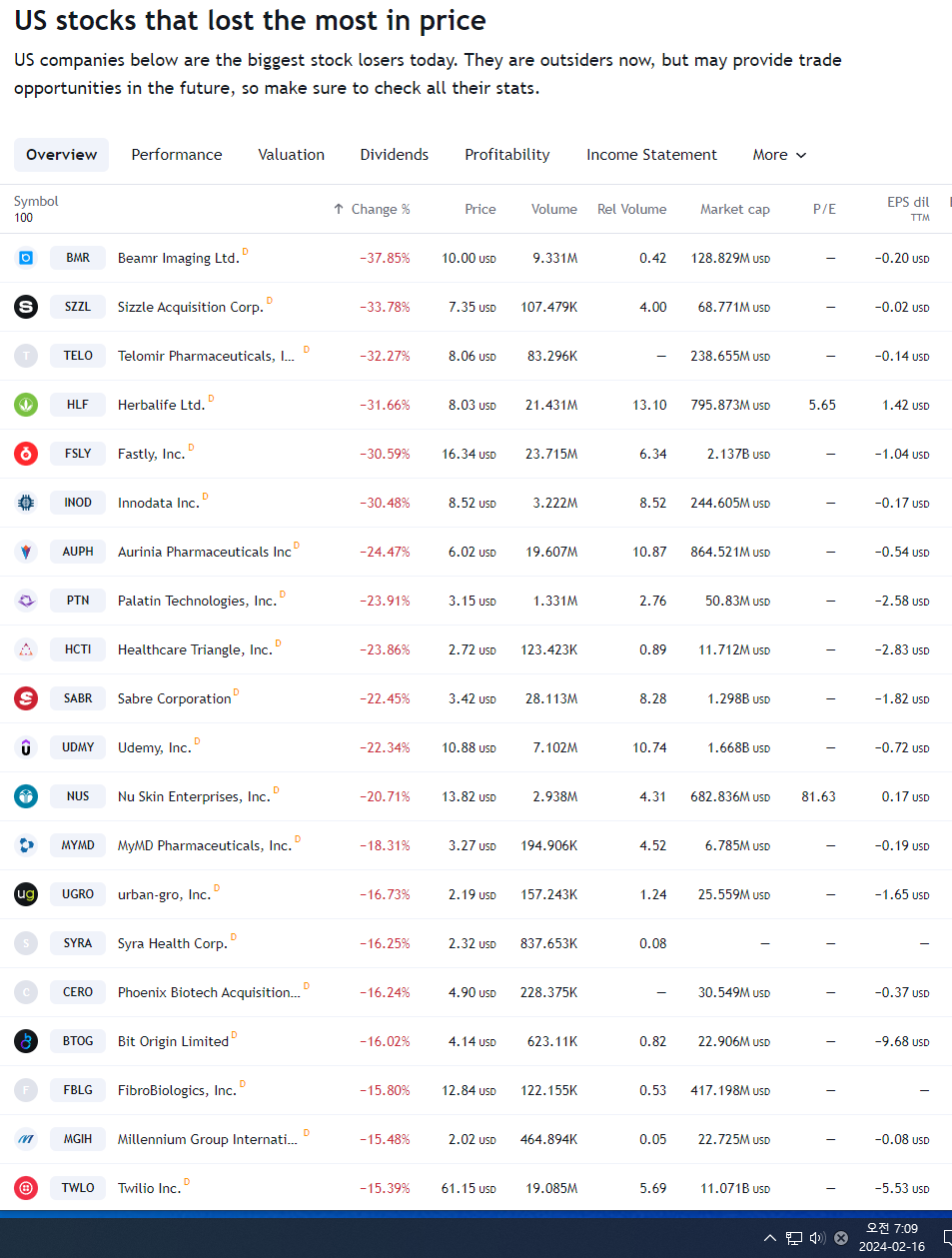
Task: Click the 795.873M market cap for Herbalife
Action: tap(730, 405)
